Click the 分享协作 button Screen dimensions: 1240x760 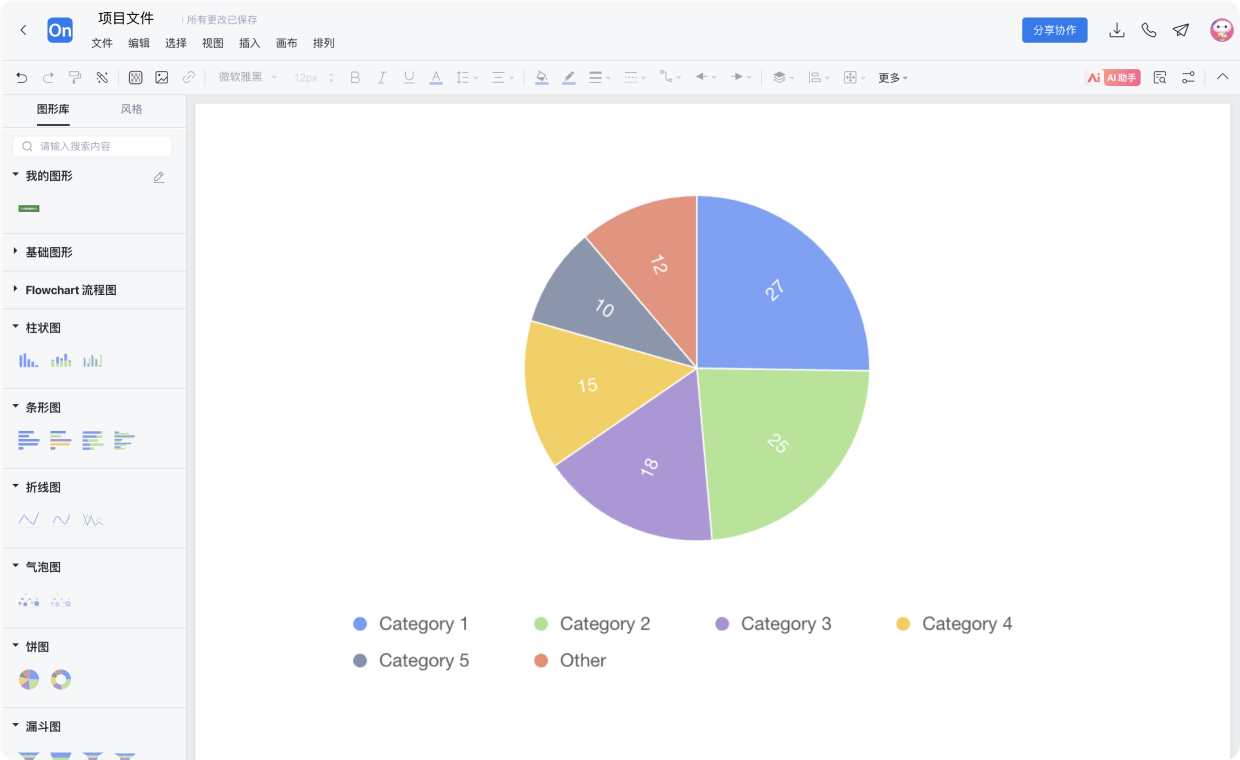[1054, 30]
